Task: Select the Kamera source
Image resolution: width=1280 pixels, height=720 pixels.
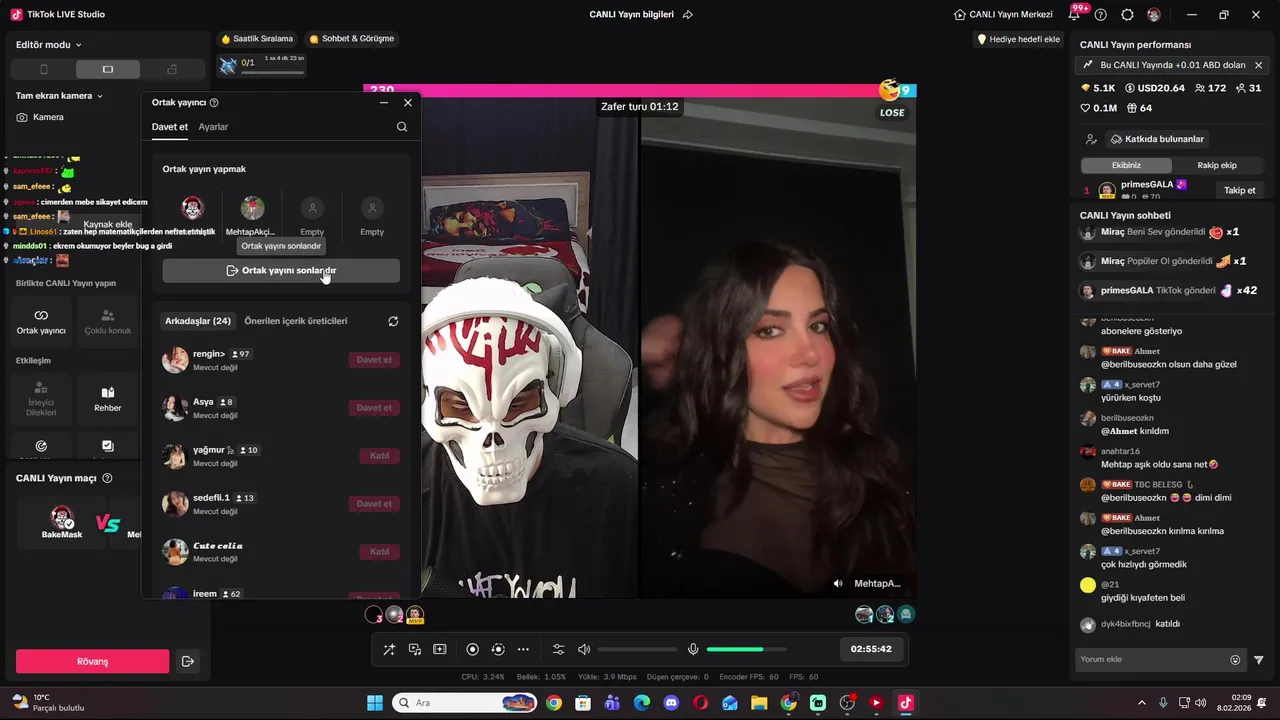Action: tap(40, 117)
